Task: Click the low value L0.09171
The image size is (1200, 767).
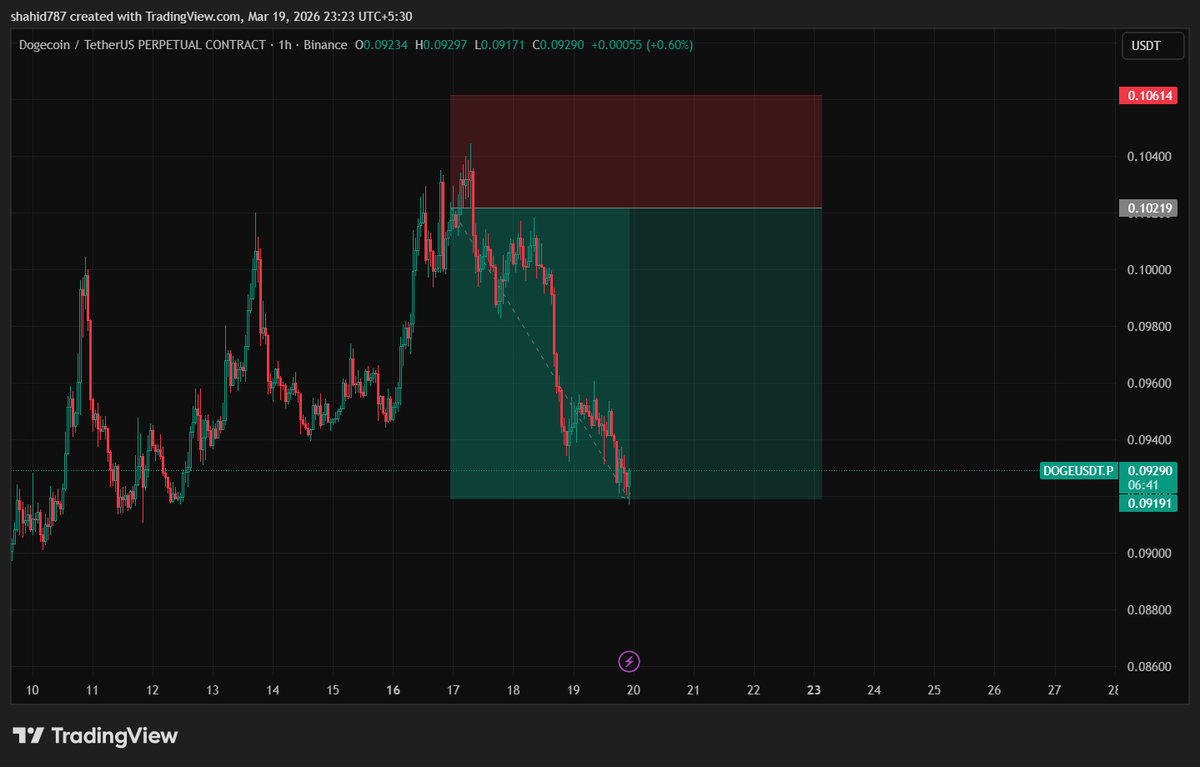Action: point(502,45)
